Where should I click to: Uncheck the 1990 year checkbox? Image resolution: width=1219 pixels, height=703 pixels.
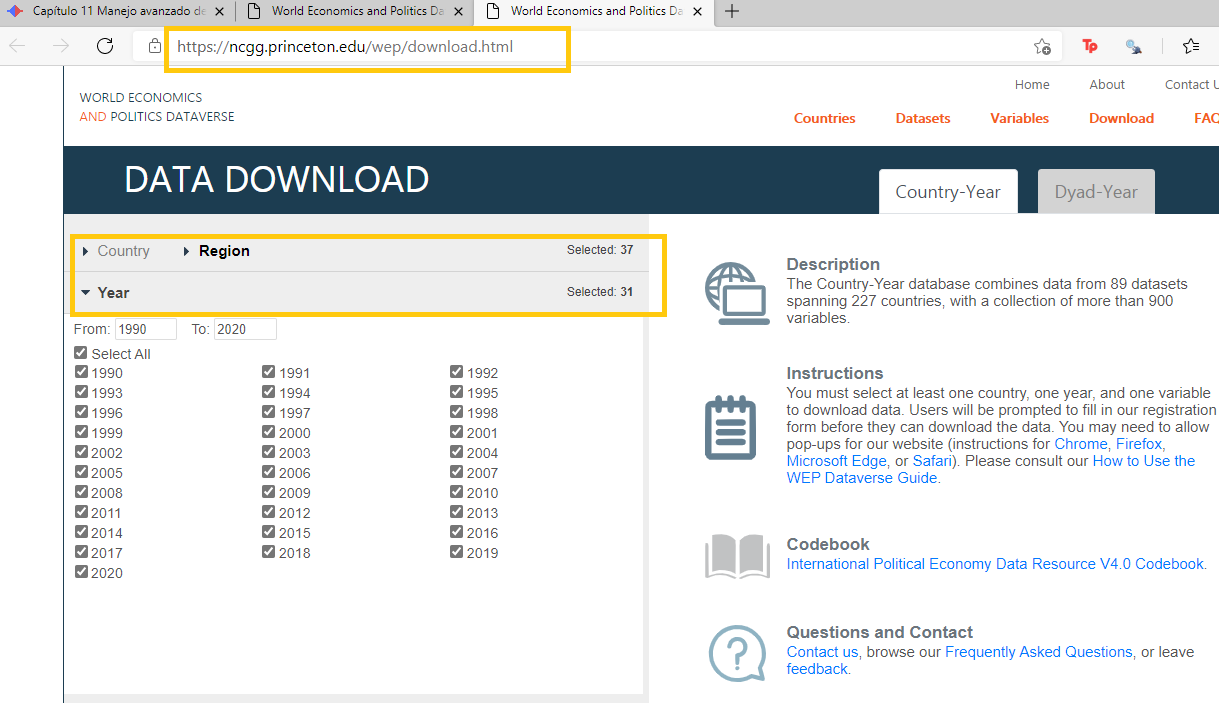tap(81, 372)
